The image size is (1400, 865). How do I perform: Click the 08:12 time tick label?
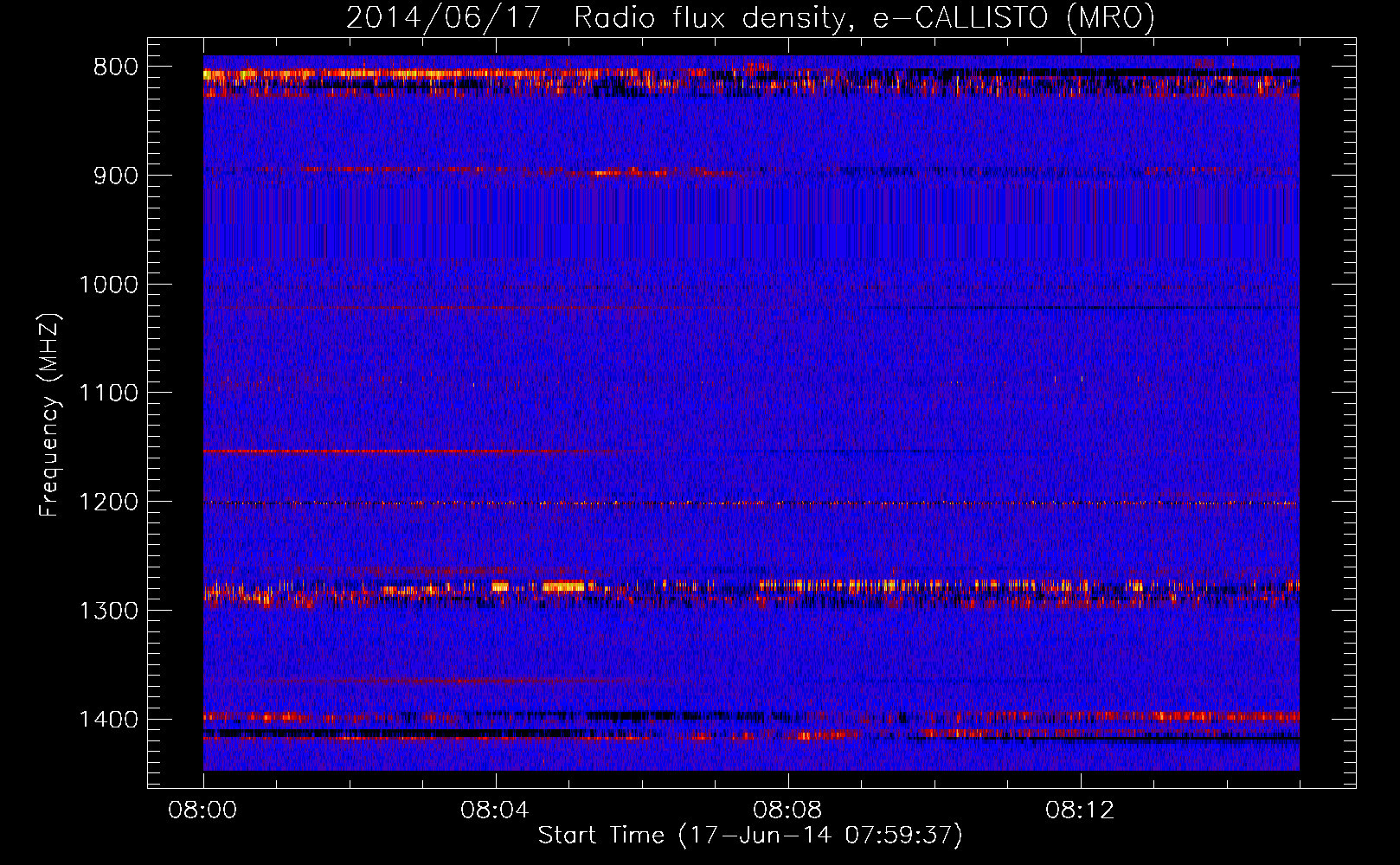click(x=1080, y=811)
